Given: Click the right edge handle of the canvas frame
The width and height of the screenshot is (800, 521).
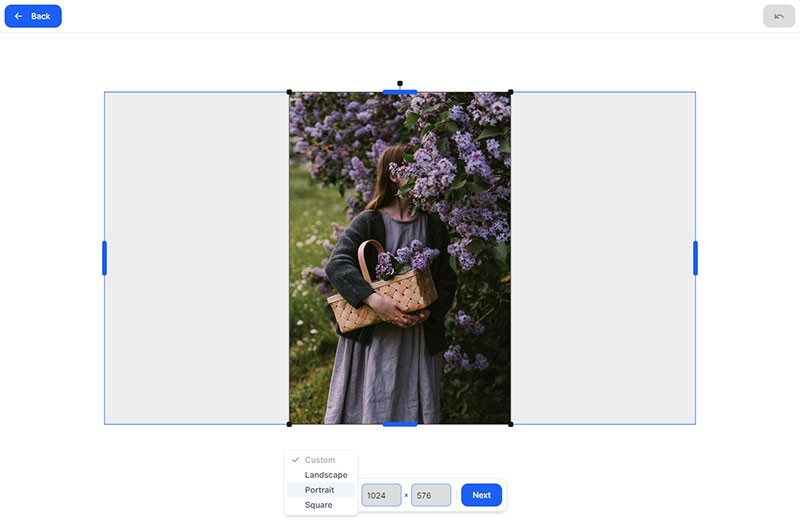Looking at the screenshot, I should 695,258.
